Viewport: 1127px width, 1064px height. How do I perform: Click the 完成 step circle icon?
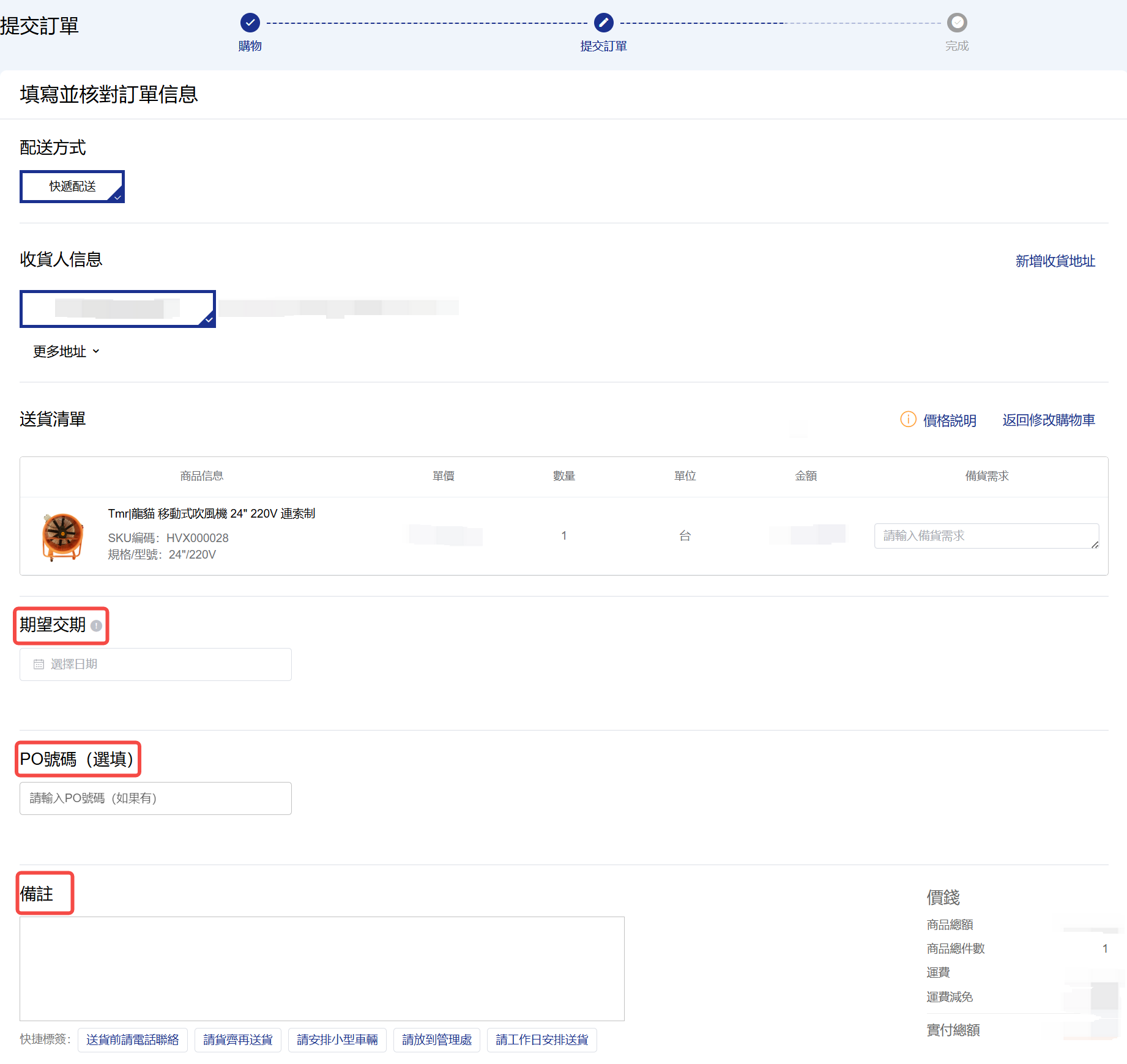click(956, 23)
